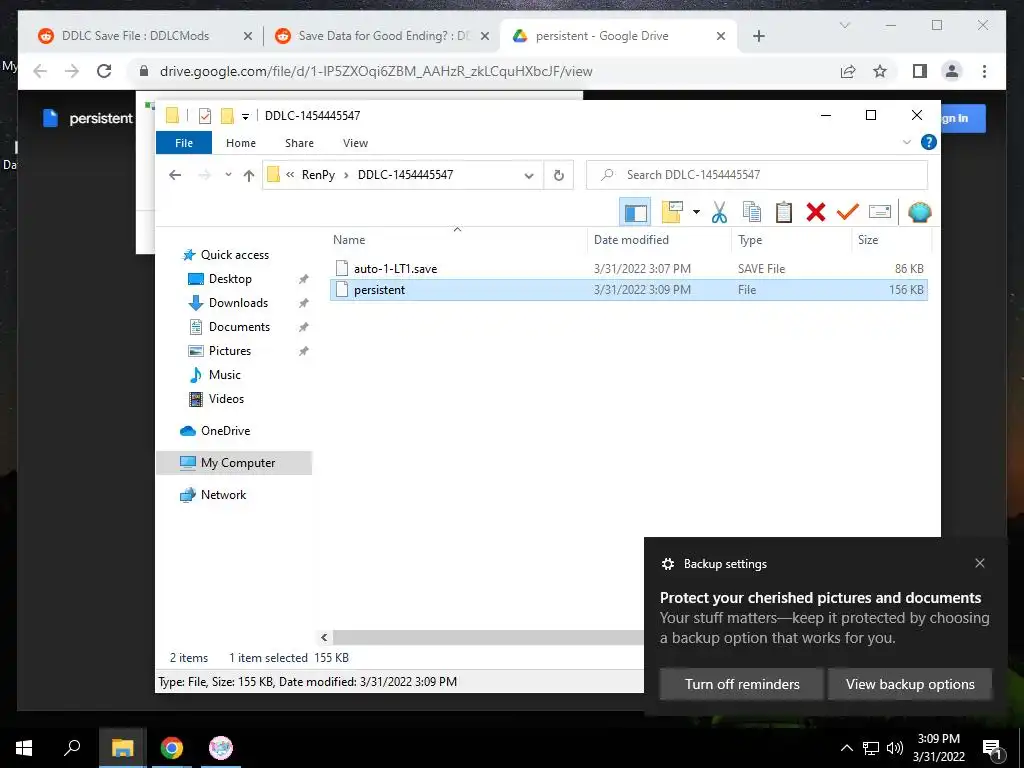The height and width of the screenshot is (768, 1024).
Task: Click the properties checkmark in quick access toolbar
Action: pos(204,116)
